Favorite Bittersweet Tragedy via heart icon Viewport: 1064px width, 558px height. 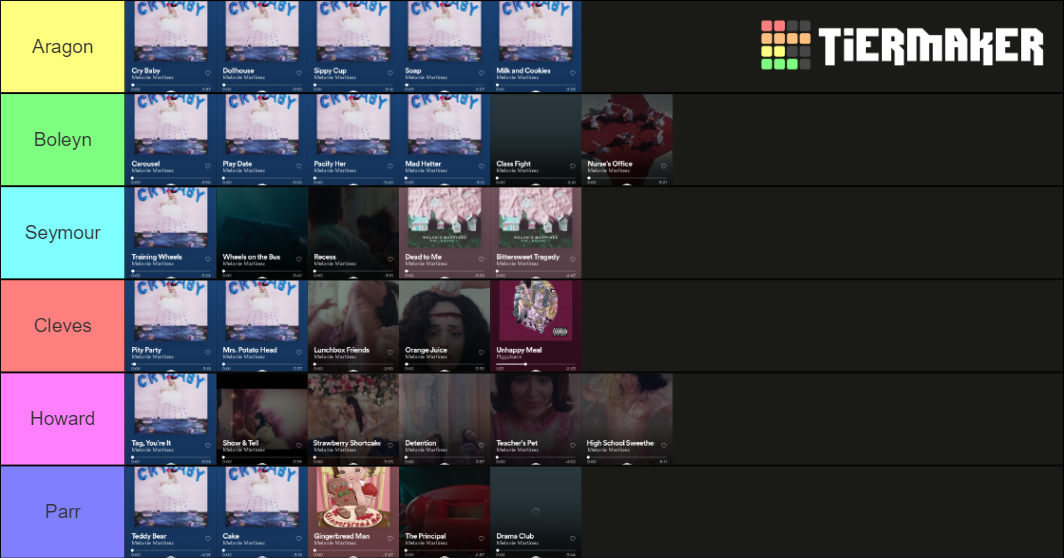572,259
